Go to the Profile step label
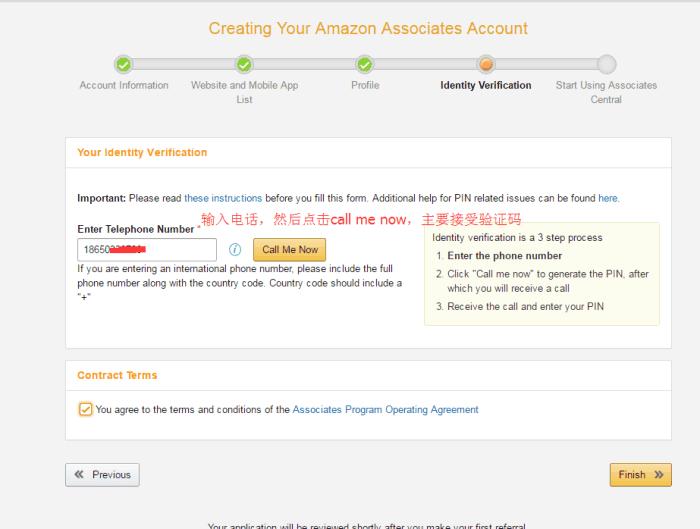Screen dimensions: 700x529 365,86
